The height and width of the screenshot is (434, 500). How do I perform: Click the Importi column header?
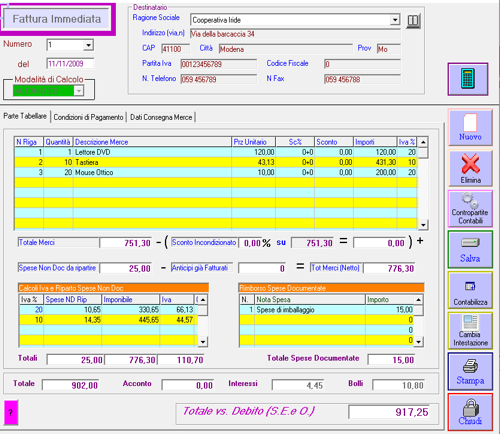coord(375,142)
